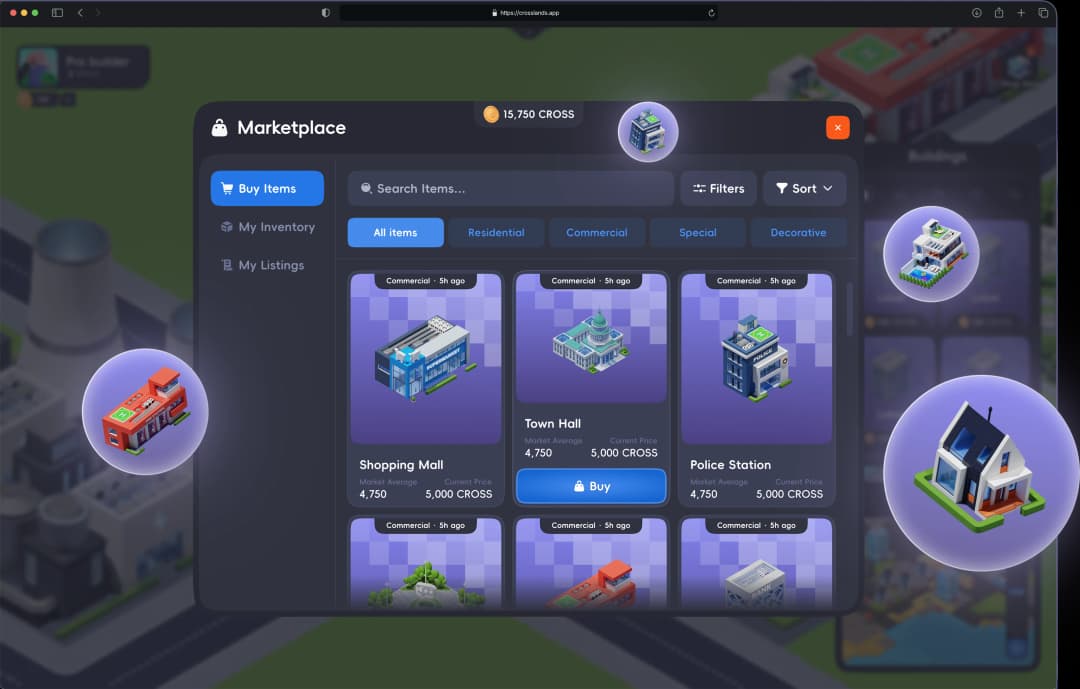Click Town Hall's 5,000 CROSS price
Screen dimensions: 1080x689
click(x=624, y=453)
